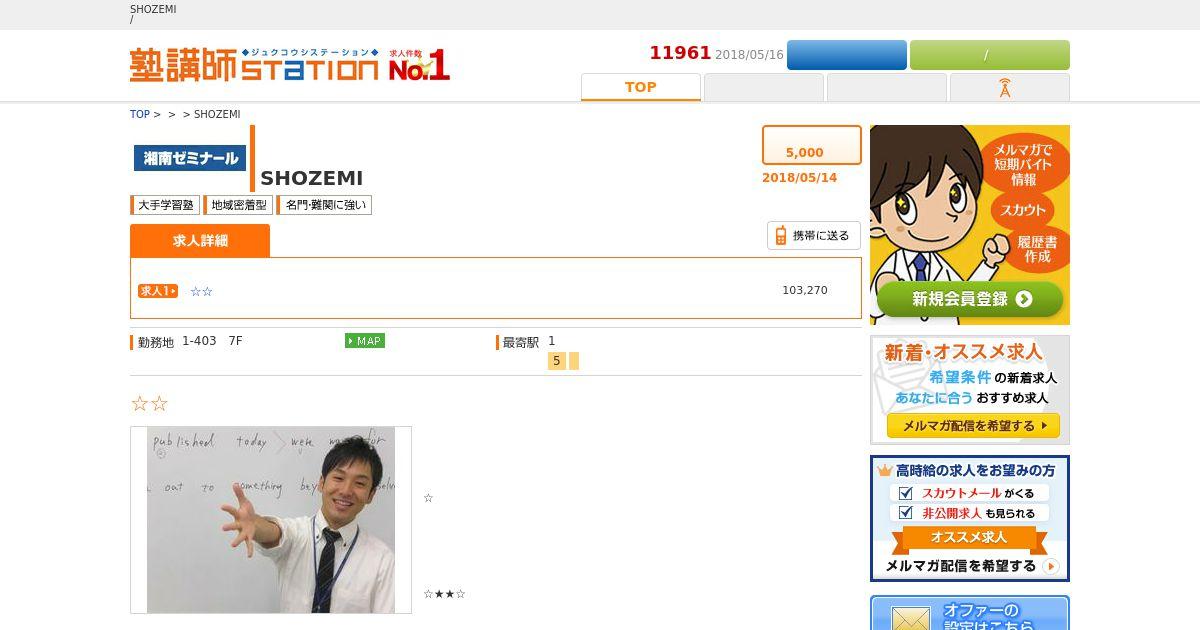The height and width of the screenshot is (630, 1200).
Task: Click the 103,270 value text
Action: click(805, 291)
